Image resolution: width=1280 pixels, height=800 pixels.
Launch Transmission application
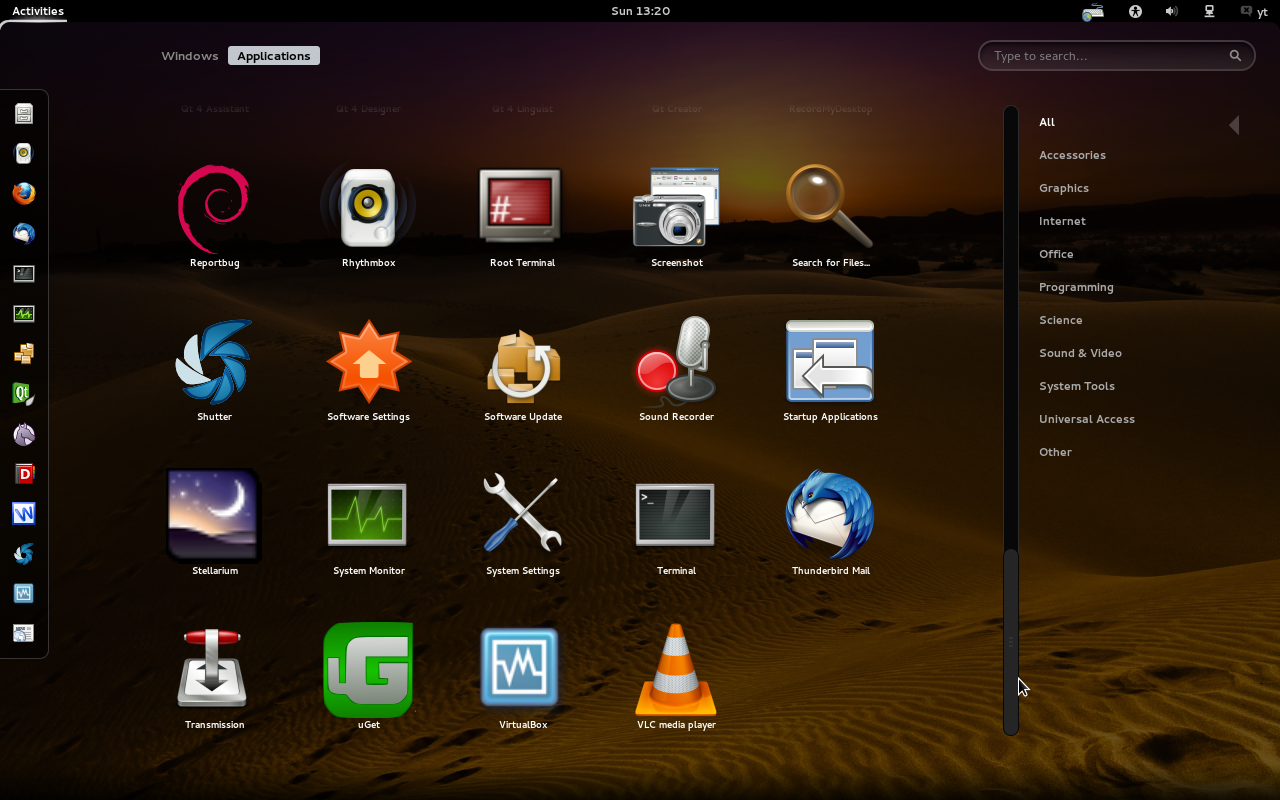pos(214,678)
